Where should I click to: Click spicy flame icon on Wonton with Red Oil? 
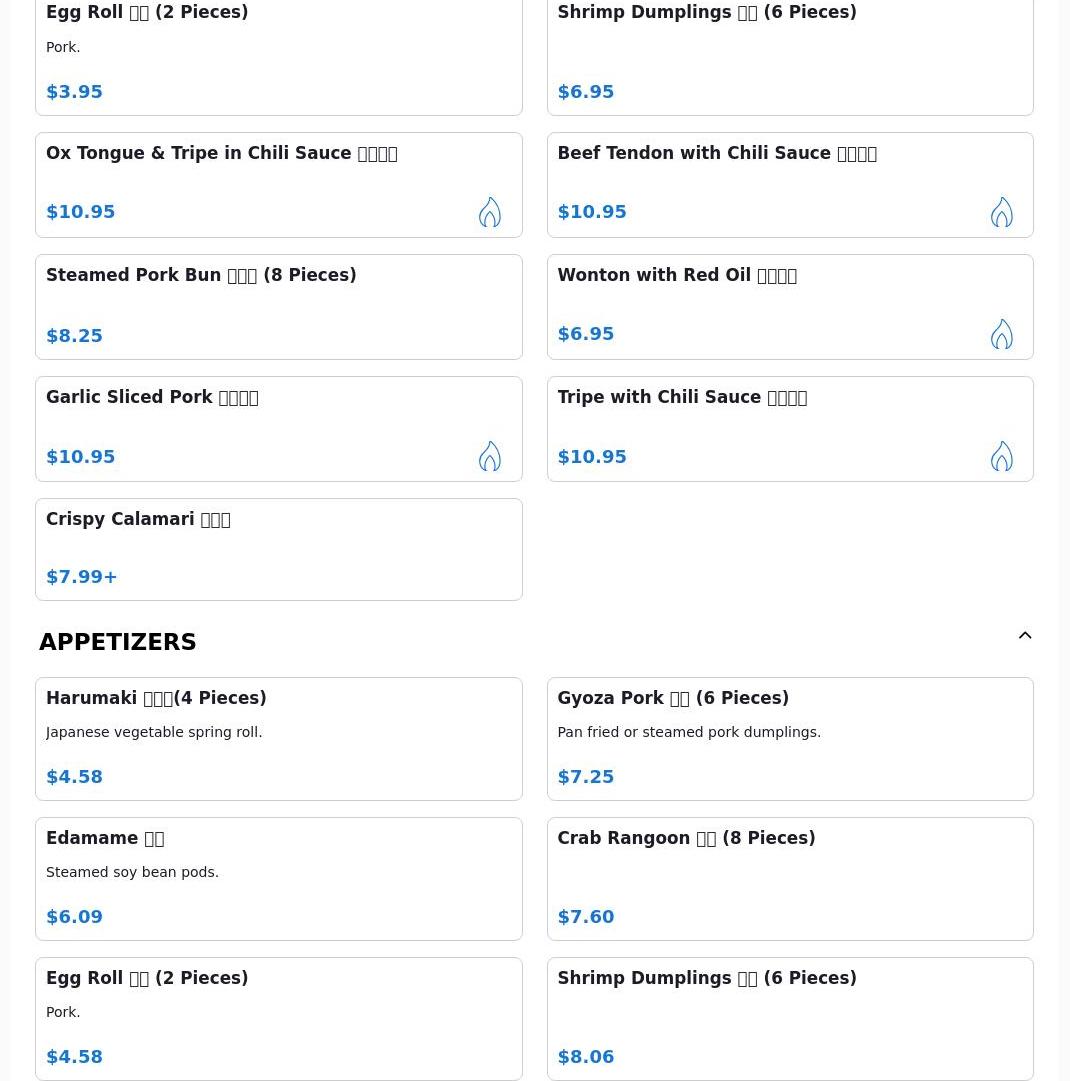(x=1001, y=334)
